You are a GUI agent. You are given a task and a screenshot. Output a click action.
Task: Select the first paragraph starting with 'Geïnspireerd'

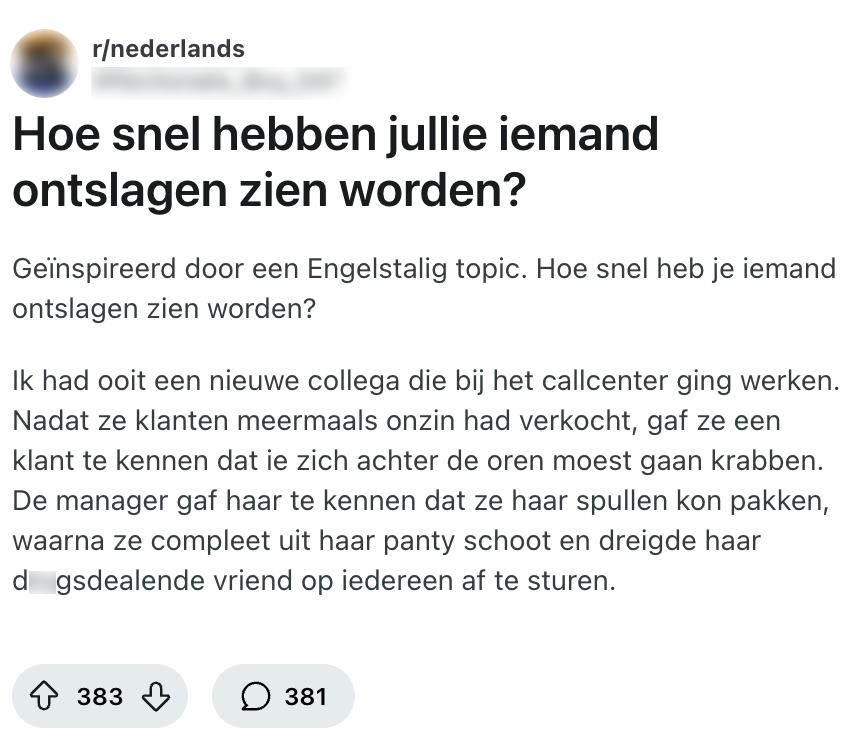(x=420, y=288)
